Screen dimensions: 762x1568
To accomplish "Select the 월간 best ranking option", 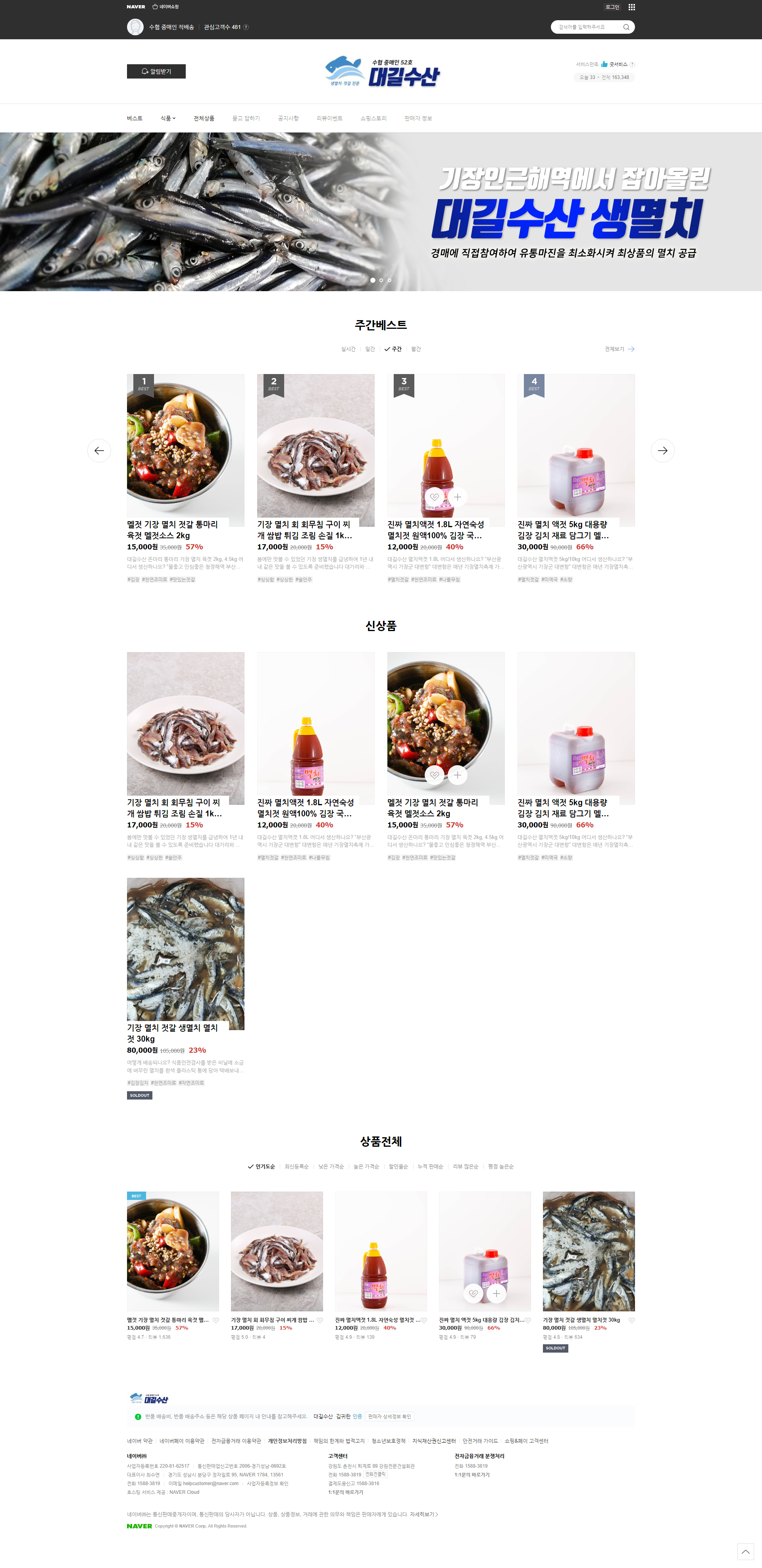I will pyautogui.click(x=416, y=349).
